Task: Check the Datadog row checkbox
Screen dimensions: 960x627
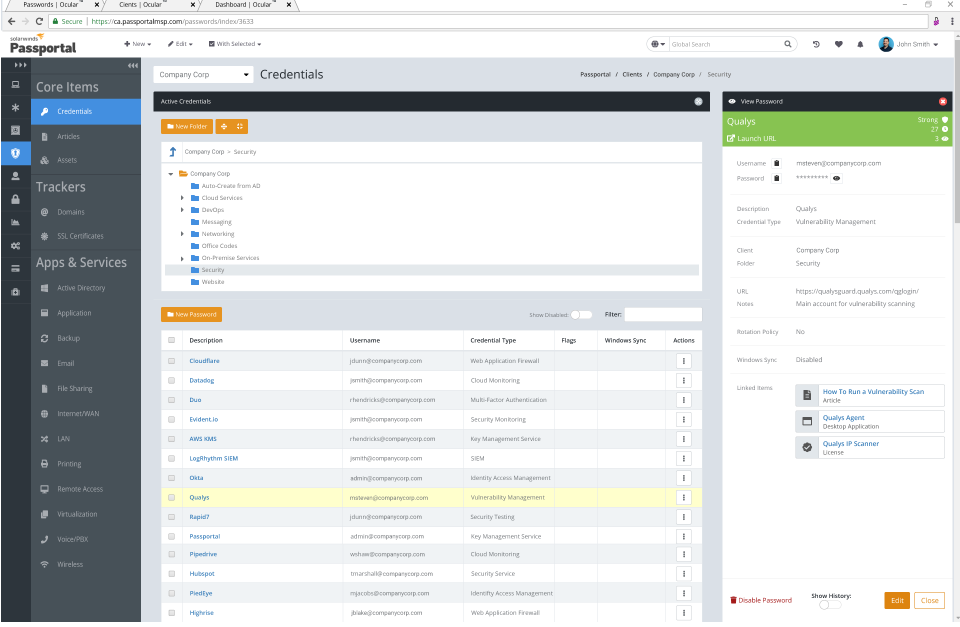Action: tap(171, 380)
